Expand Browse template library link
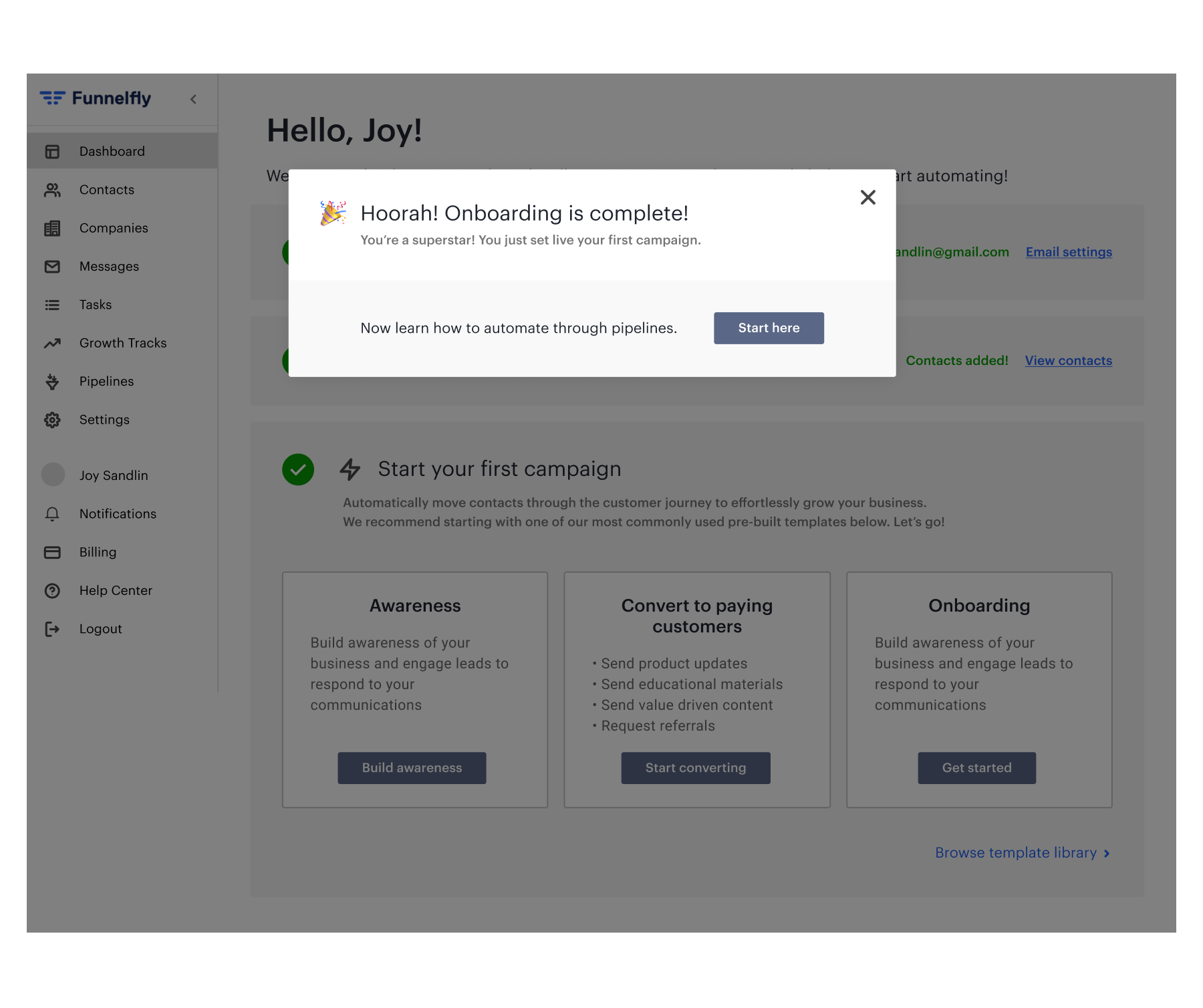Screen dimensions: 1203x1008 click(1022, 853)
